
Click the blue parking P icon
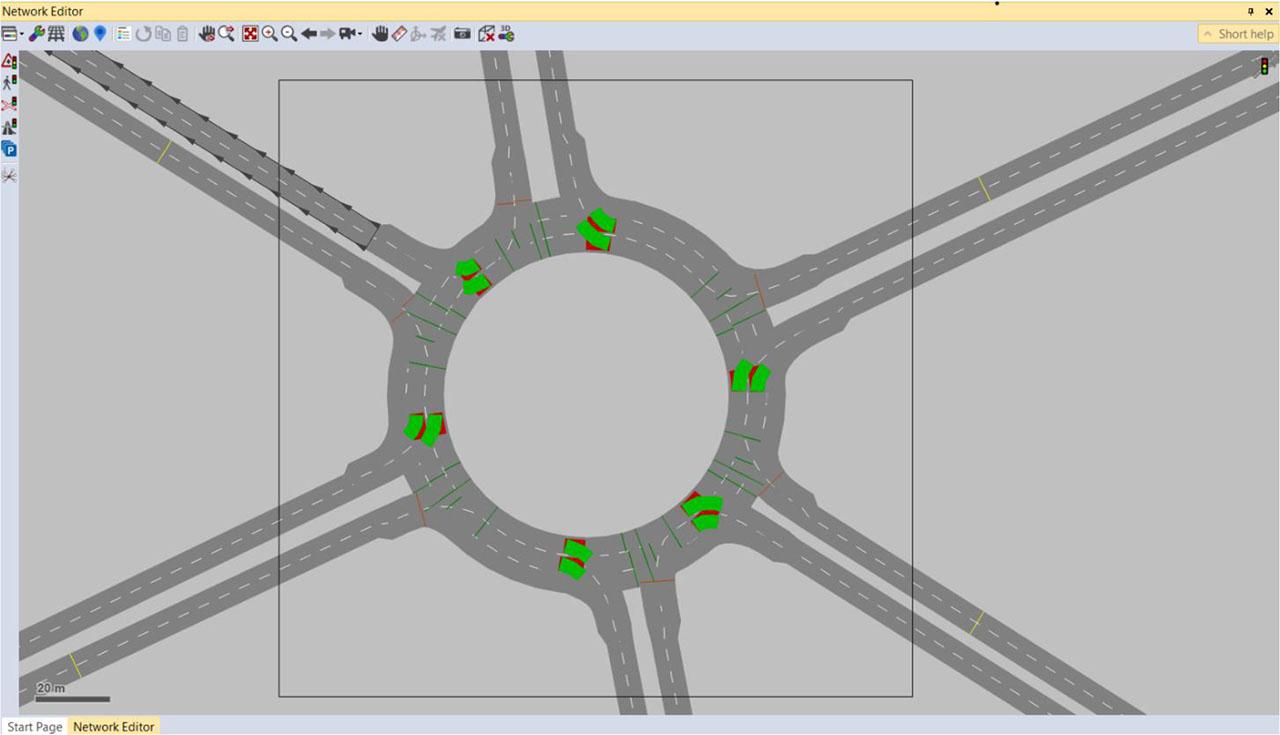[x=9, y=149]
